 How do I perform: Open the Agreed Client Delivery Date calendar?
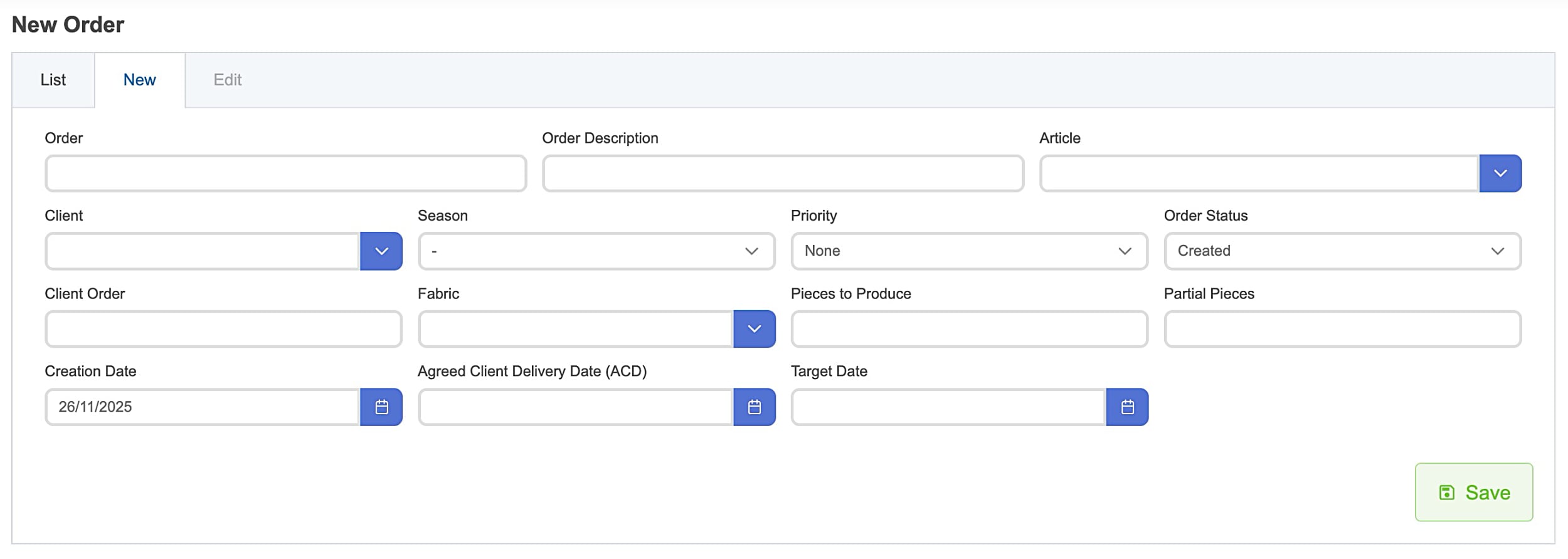pos(754,407)
